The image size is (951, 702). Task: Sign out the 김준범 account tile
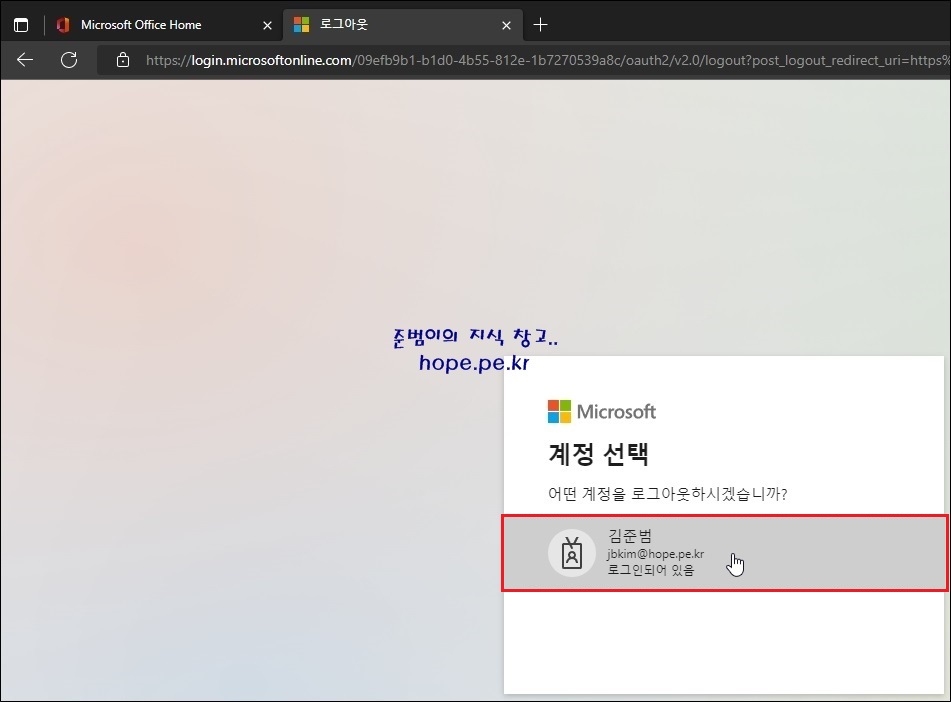coord(725,553)
